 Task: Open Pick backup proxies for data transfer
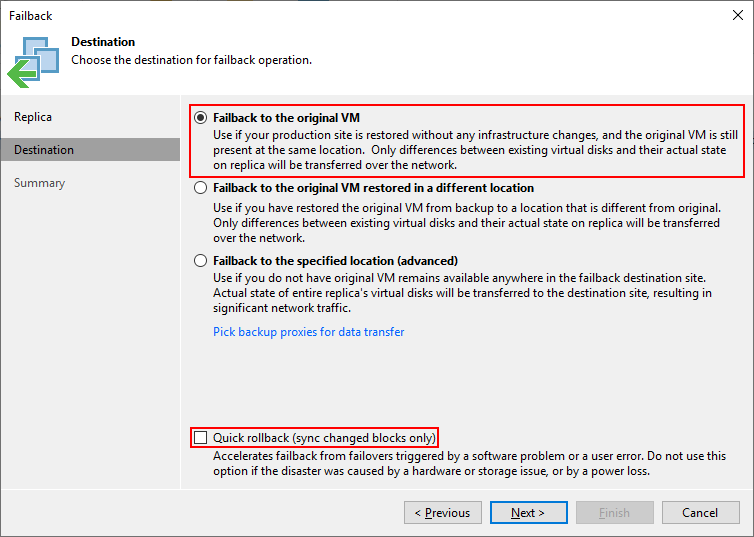[x=308, y=332]
